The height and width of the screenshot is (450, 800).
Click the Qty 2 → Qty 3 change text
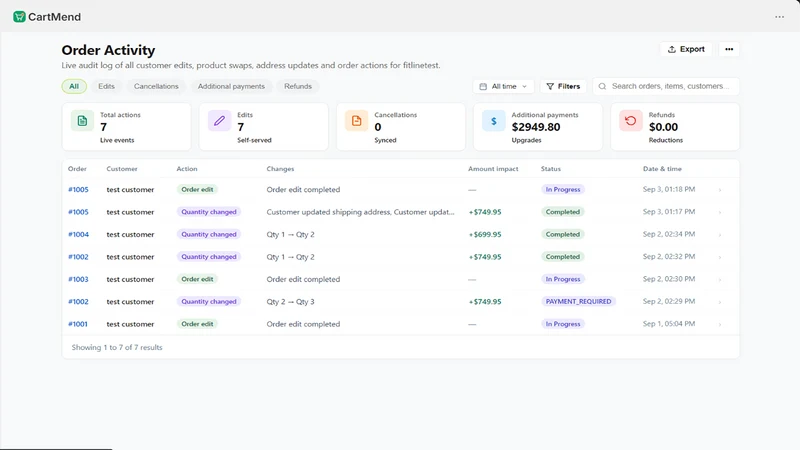(x=290, y=302)
